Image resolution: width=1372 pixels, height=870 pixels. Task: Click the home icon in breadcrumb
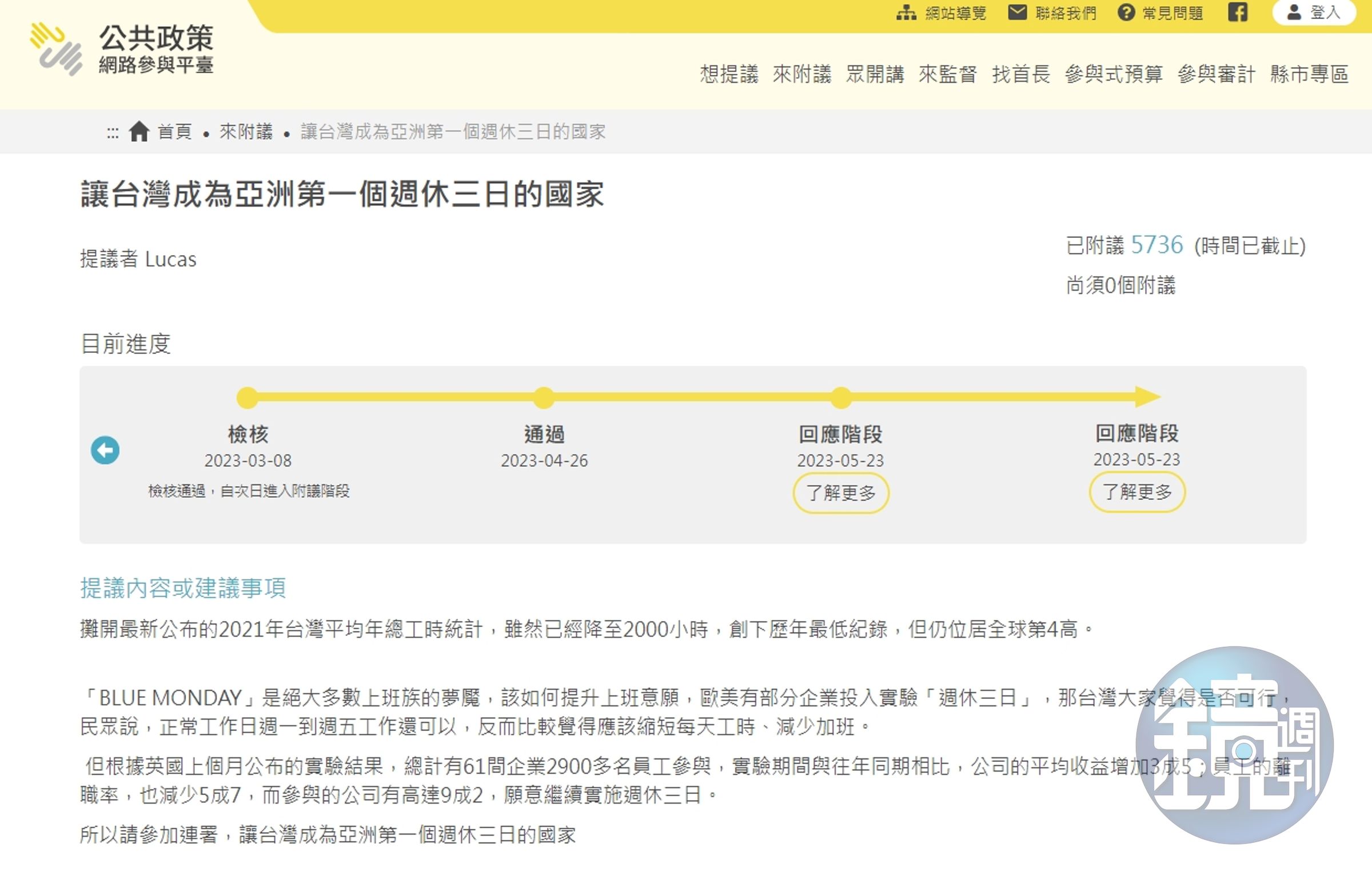(139, 132)
